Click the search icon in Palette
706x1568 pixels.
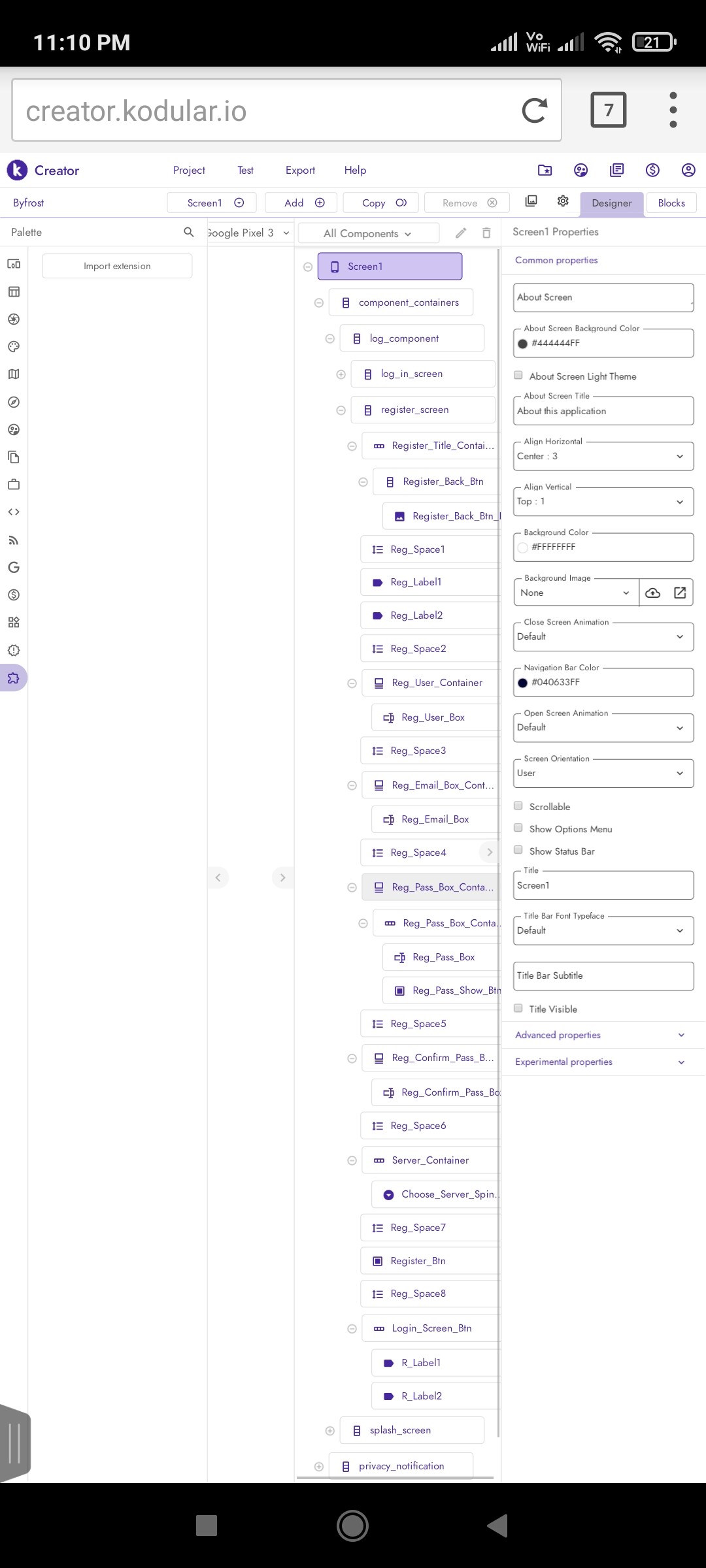(189, 232)
